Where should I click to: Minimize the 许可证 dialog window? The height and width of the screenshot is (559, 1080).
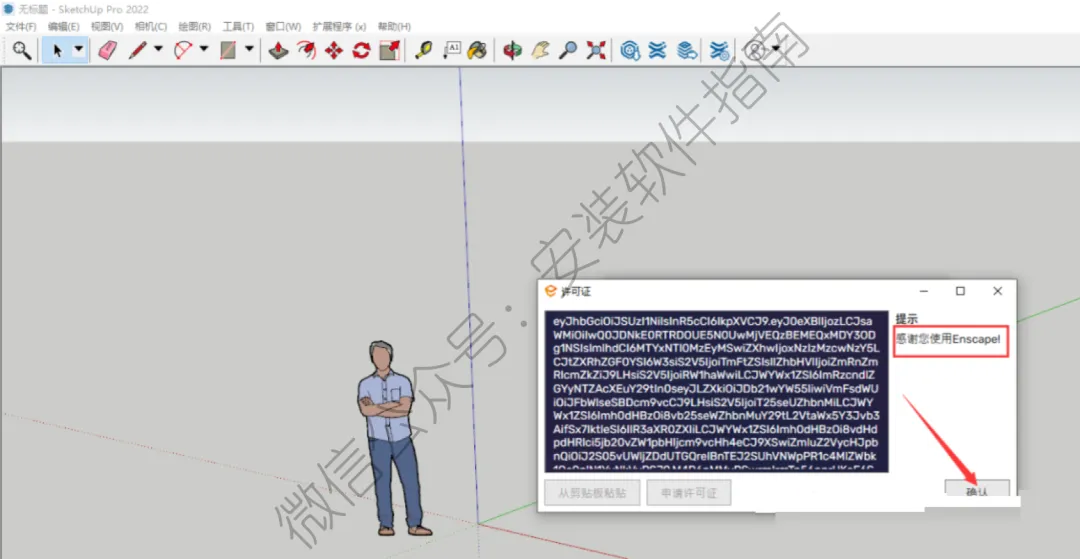(x=923, y=291)
